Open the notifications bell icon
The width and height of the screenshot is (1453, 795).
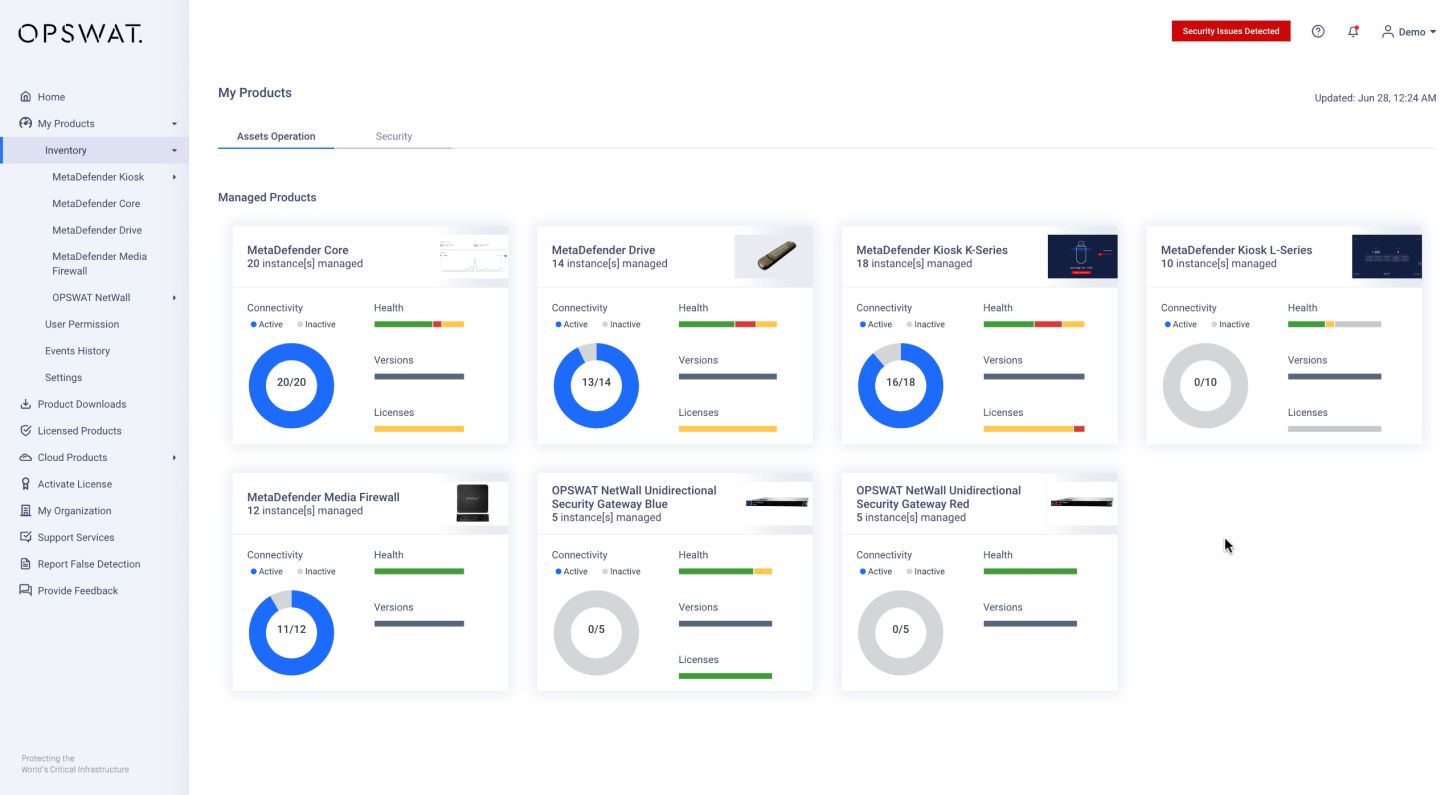[1353, 31]
